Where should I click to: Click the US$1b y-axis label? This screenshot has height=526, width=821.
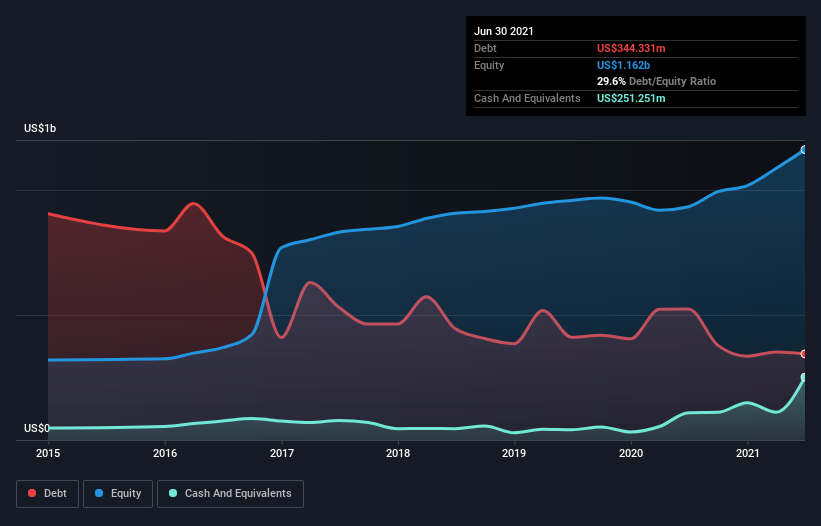(x=40, y=128)
